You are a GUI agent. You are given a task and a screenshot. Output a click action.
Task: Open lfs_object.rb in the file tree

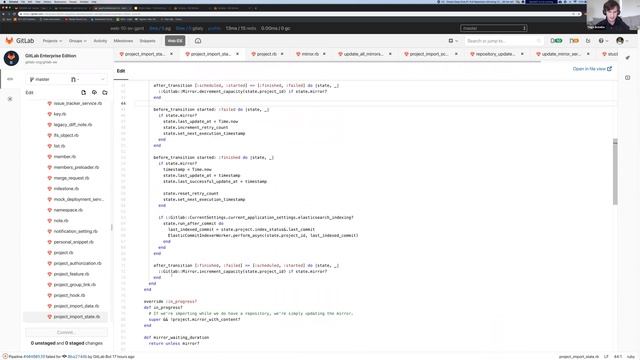(x=66, y=135)
